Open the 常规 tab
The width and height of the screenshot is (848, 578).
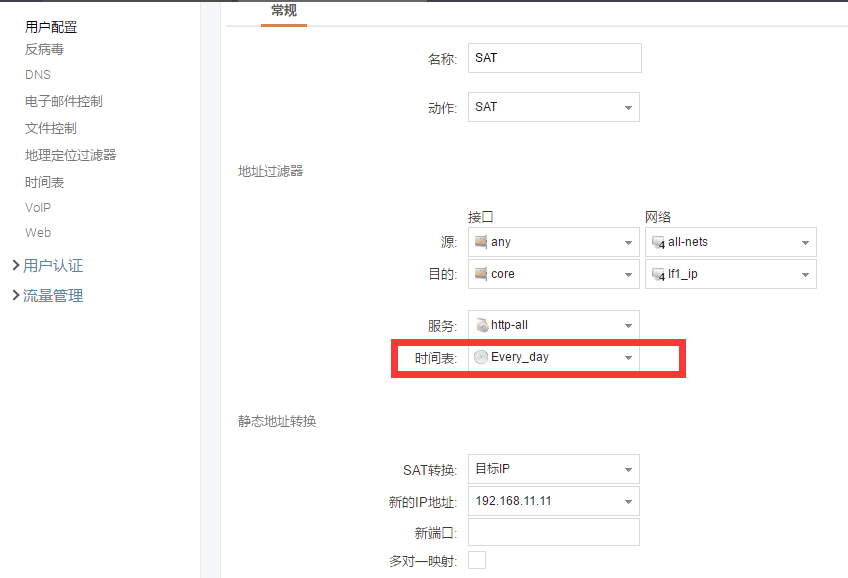click(x=283, y=11)
